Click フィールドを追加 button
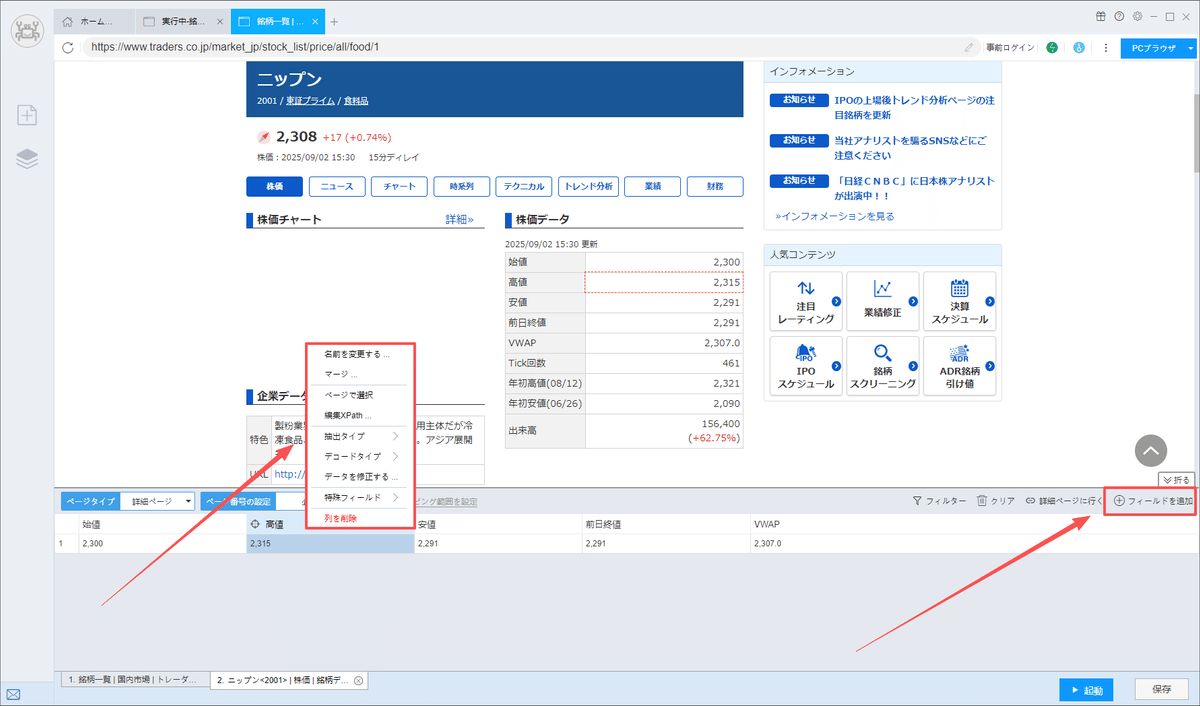 coord(1153,501)
